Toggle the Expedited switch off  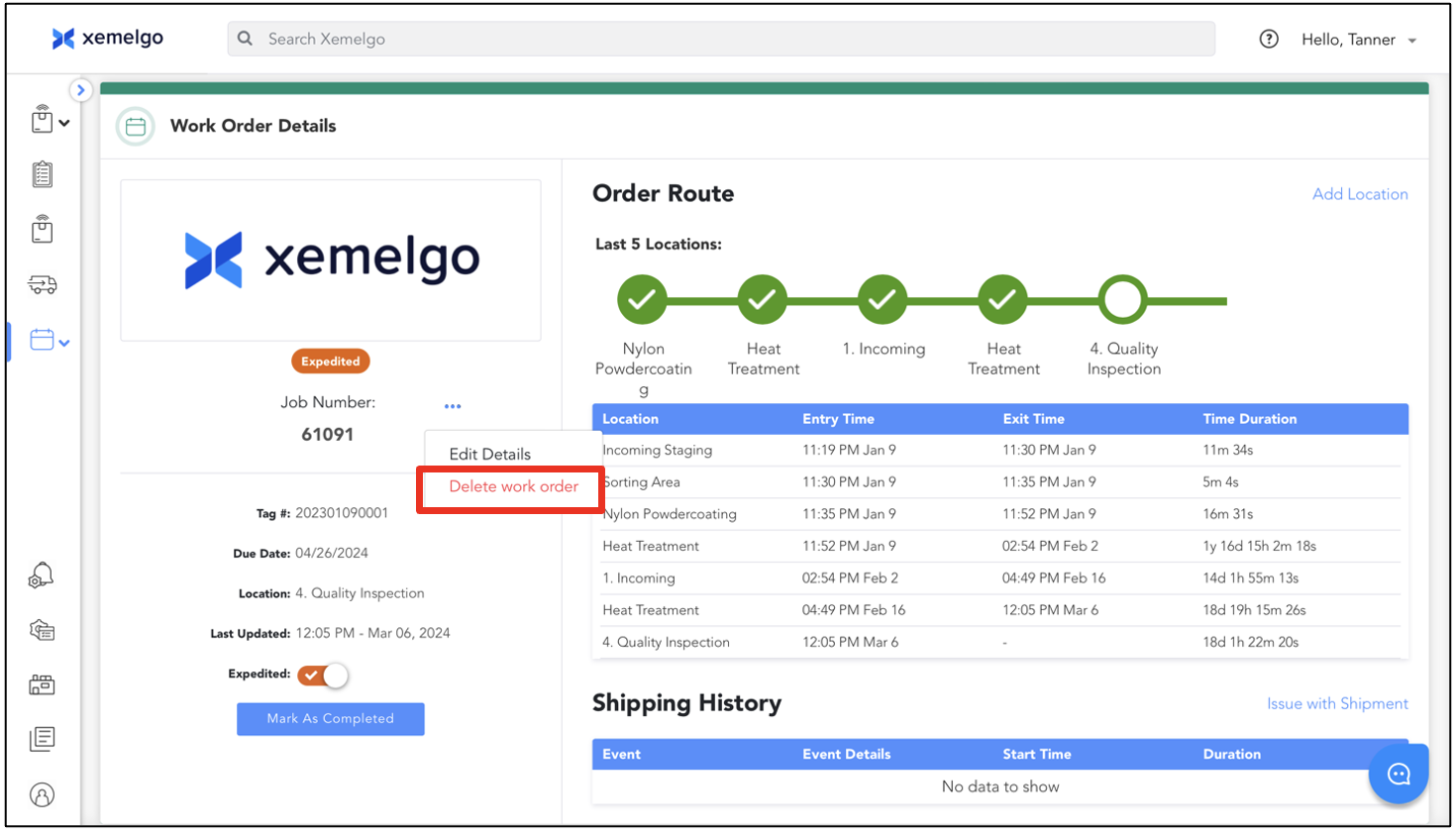(x=324, y=675)
